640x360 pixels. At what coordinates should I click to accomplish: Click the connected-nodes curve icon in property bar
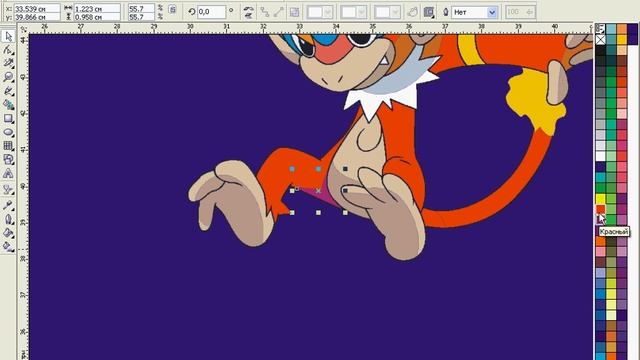[x=265, y=12]
